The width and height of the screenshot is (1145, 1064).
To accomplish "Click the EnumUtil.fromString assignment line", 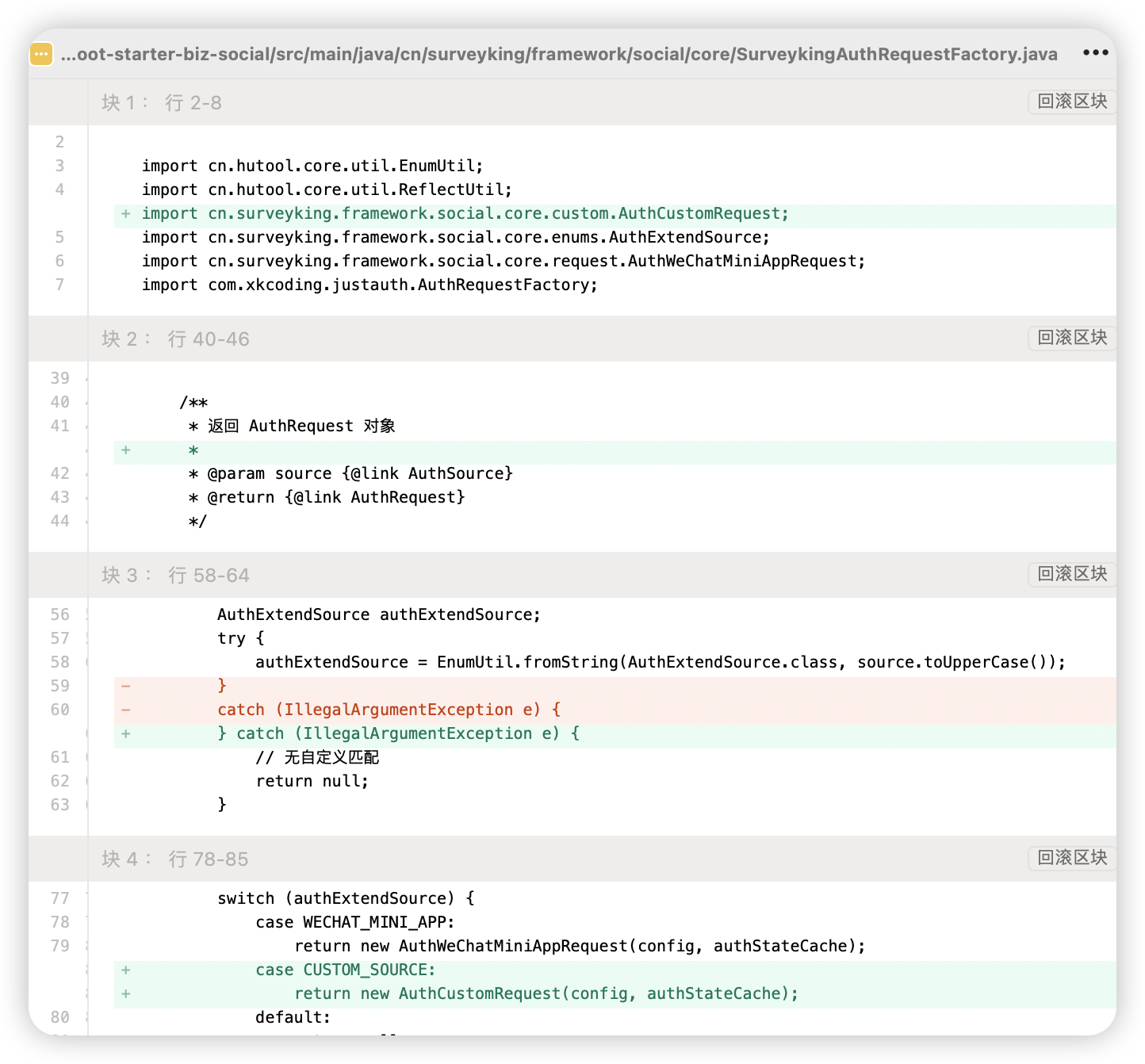I will coord(661,662).
